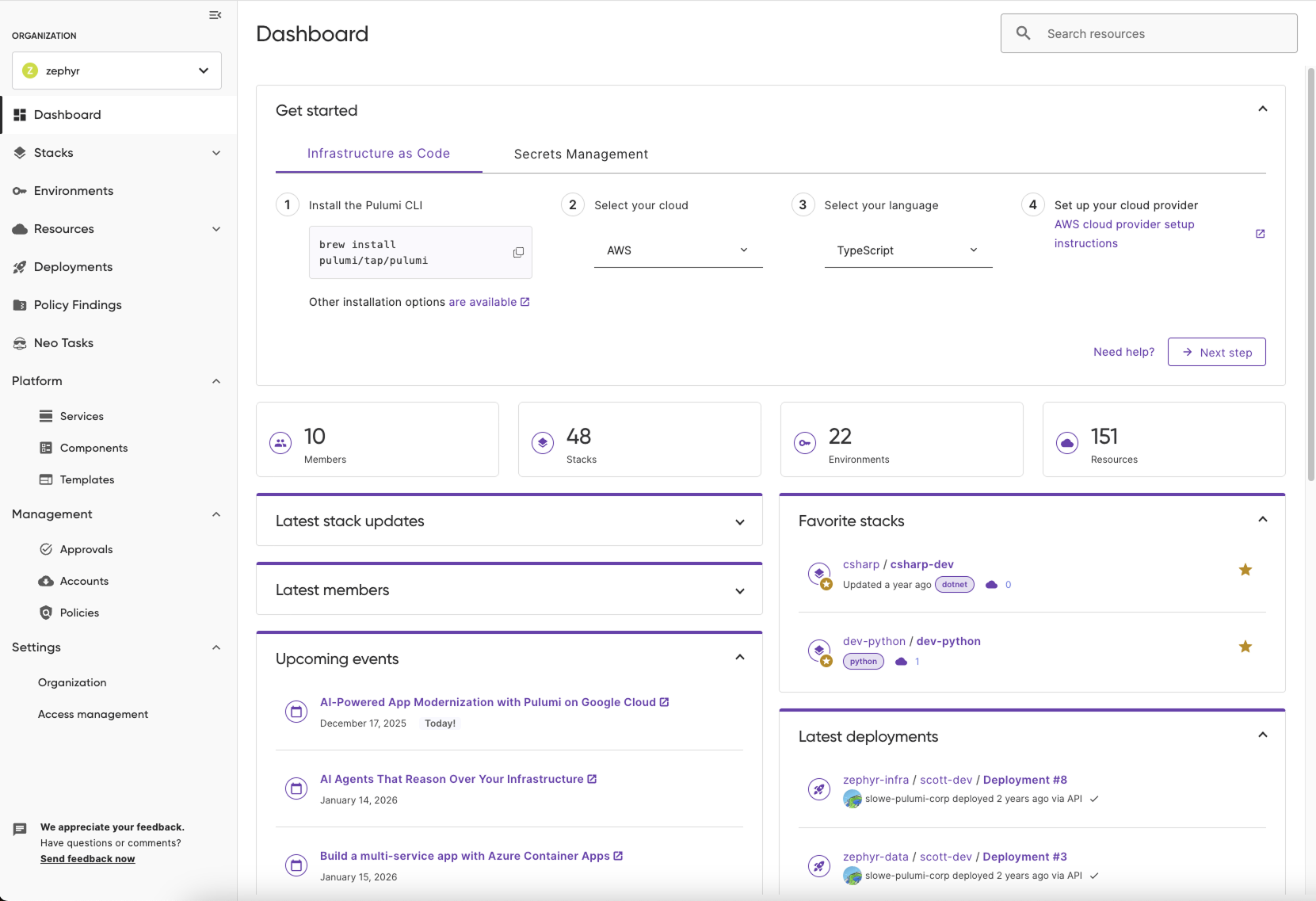
Task: Open Access management settings
Action: (93, 714)
